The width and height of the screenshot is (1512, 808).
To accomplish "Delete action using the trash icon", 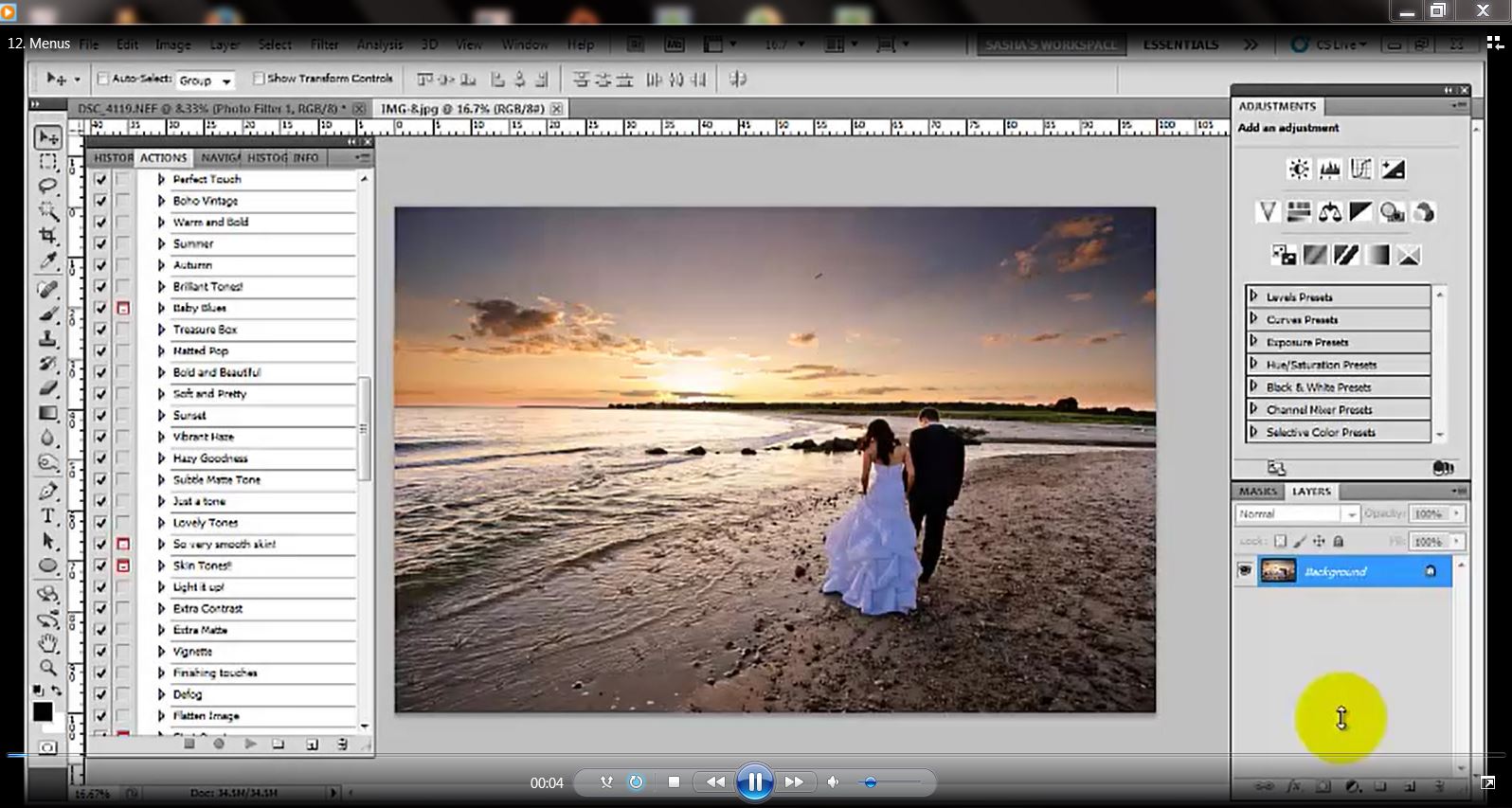I will (341, 745).
